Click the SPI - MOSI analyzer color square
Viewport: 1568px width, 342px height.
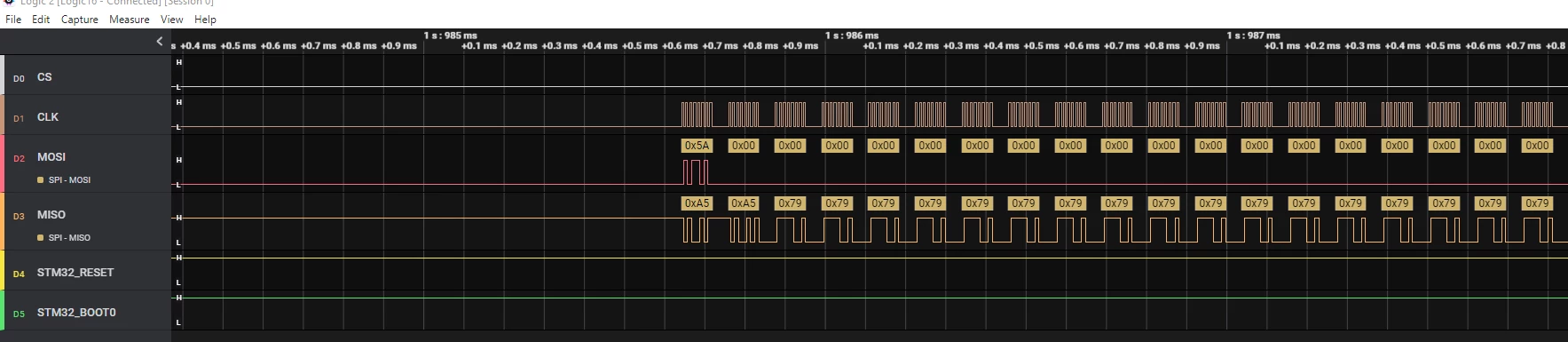pos(40,180)
